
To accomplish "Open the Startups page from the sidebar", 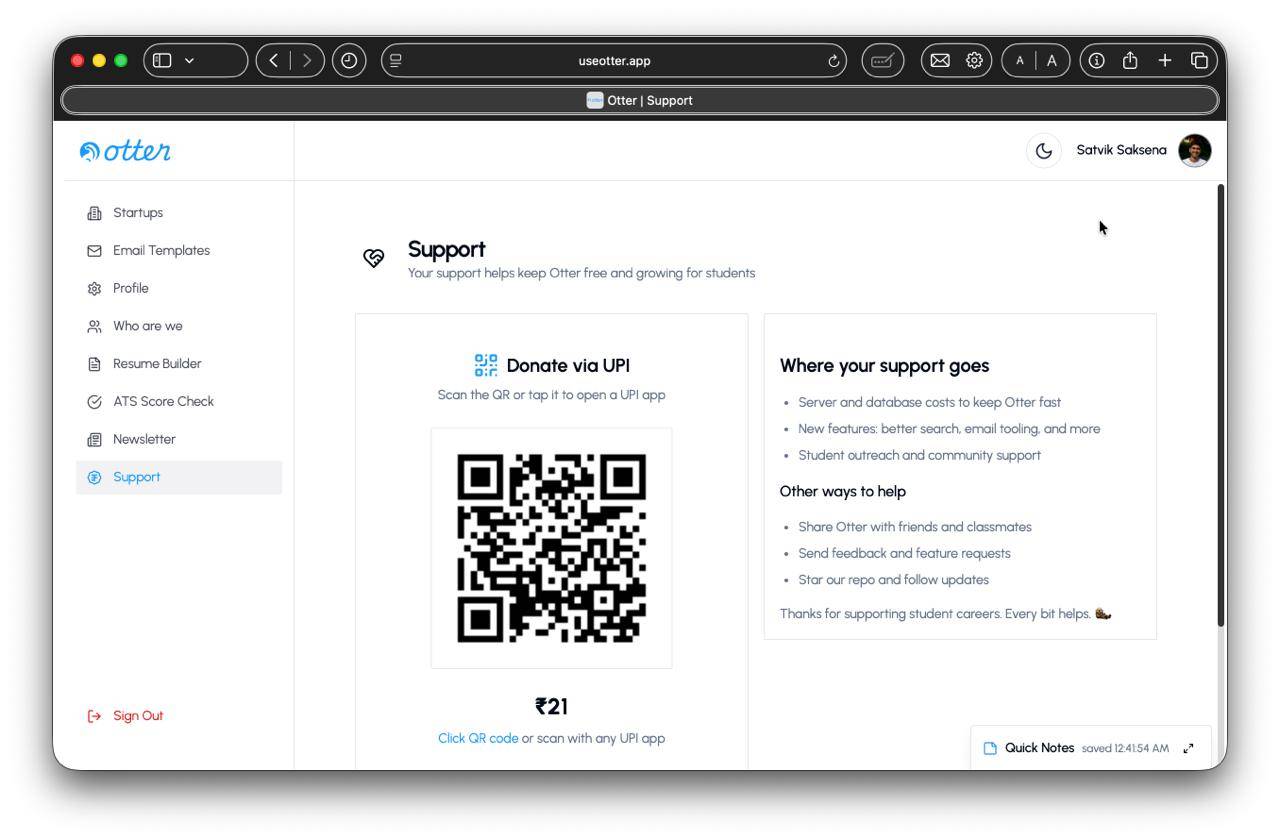I will point(138,213).
